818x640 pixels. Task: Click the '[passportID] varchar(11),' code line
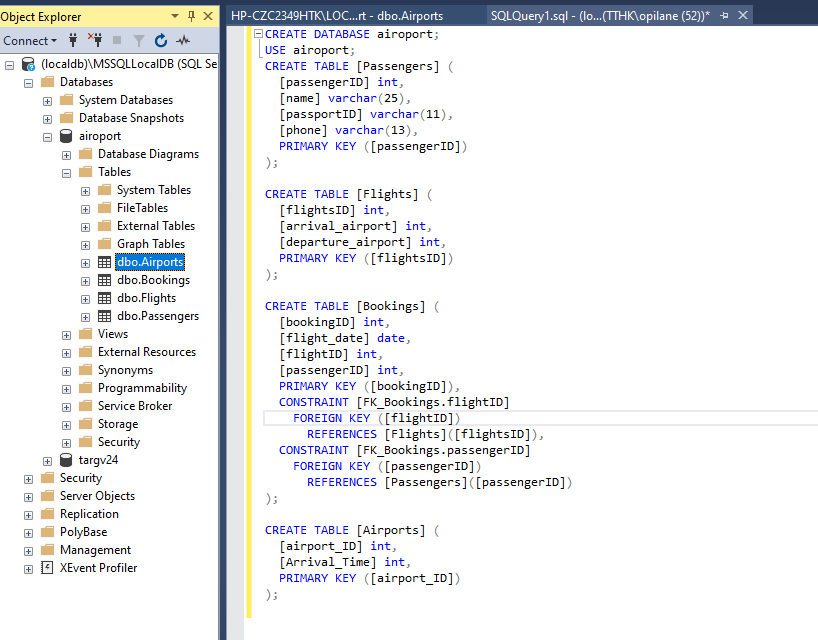click(366, 114)
